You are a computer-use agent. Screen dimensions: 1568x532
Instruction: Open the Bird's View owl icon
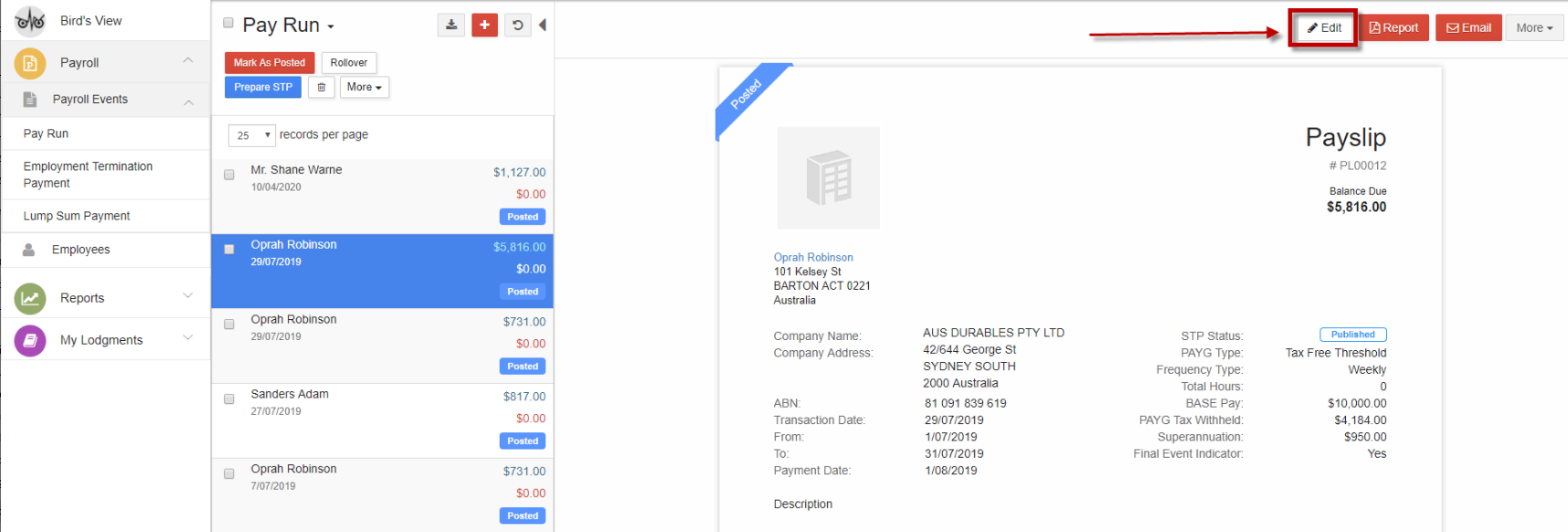pyautogui.click(x=30, y=20)
